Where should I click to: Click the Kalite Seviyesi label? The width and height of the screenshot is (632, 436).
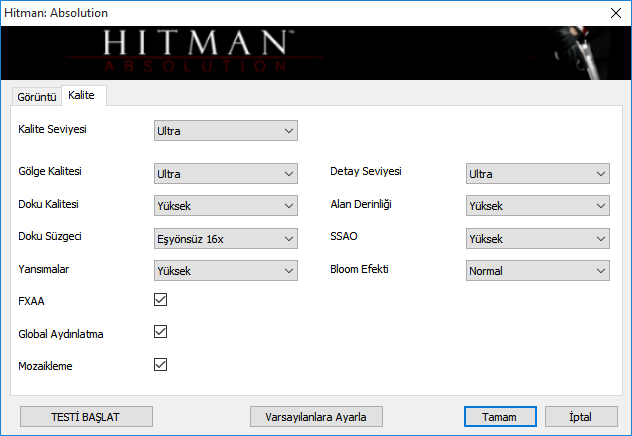(52, 129)
